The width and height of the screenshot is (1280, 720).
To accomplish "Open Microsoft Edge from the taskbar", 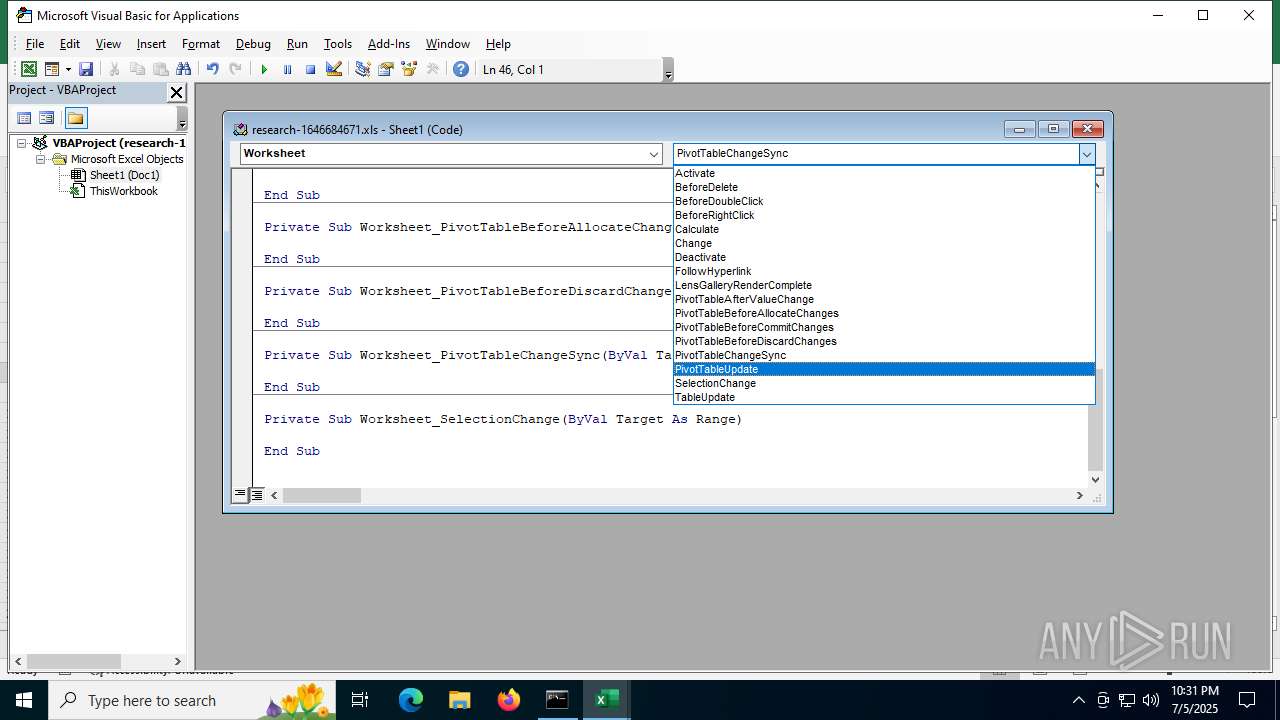I will tap(411, 700).
